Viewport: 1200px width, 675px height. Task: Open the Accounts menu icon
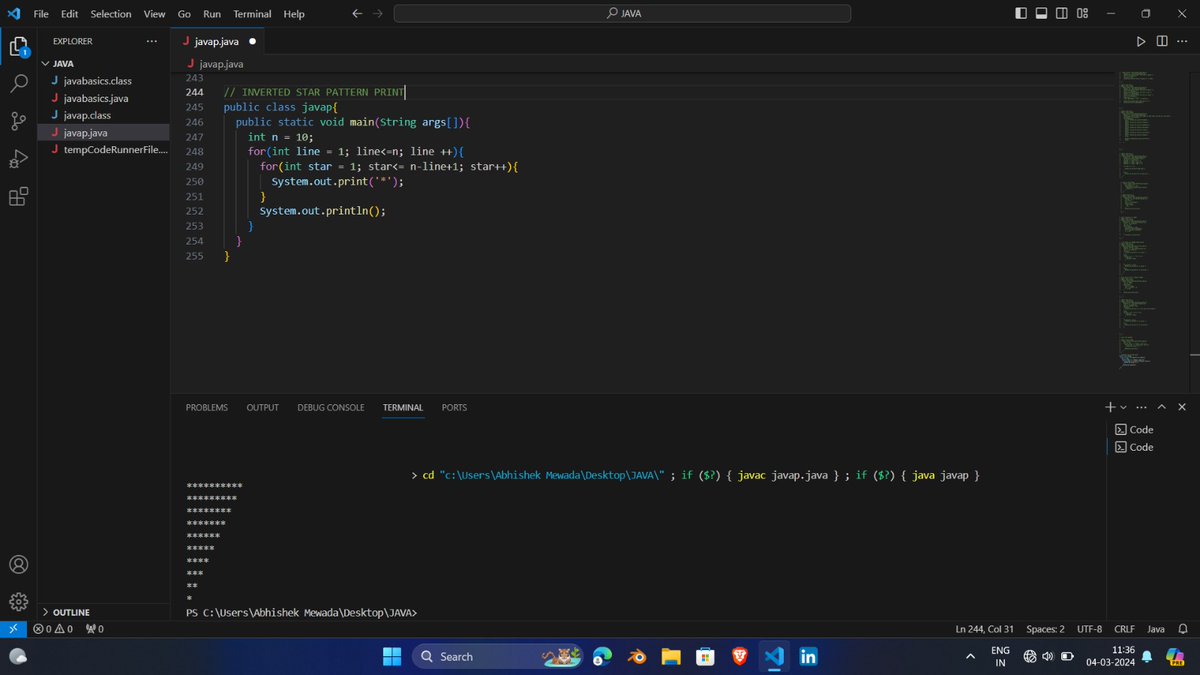click(18, 565)
